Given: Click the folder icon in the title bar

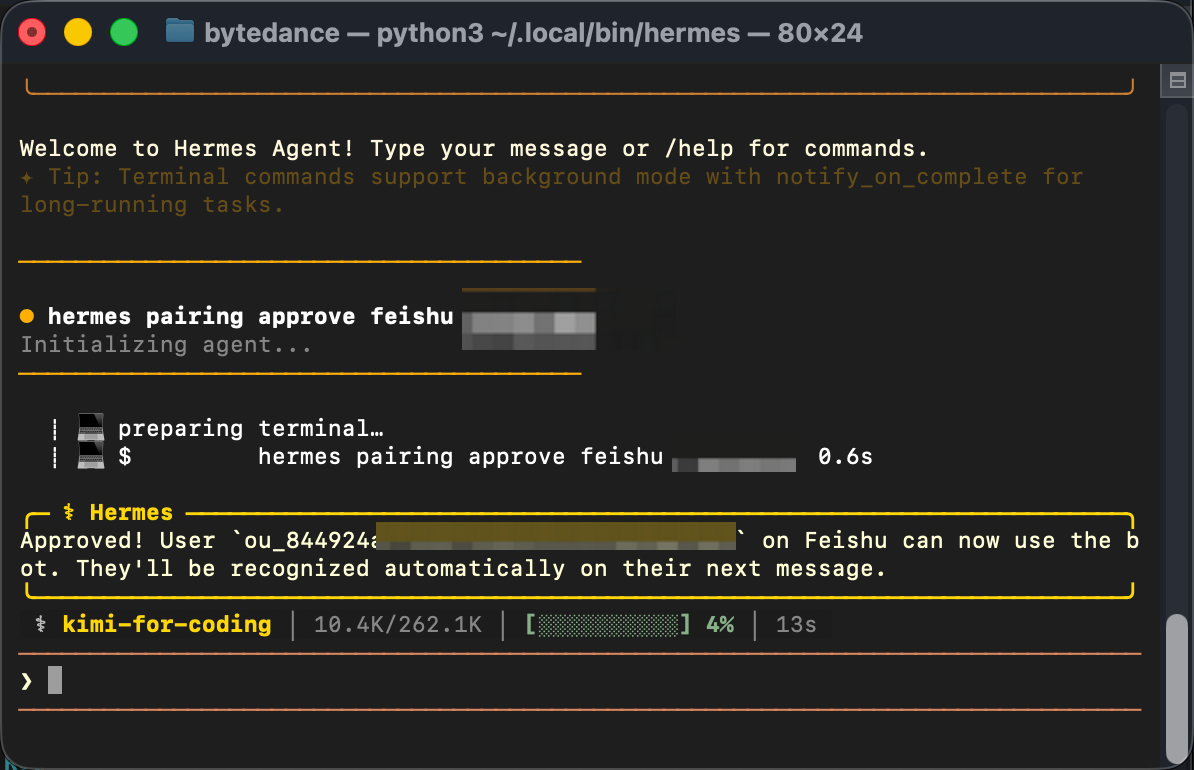Looking at the screenshot, I should coord(180,32).
